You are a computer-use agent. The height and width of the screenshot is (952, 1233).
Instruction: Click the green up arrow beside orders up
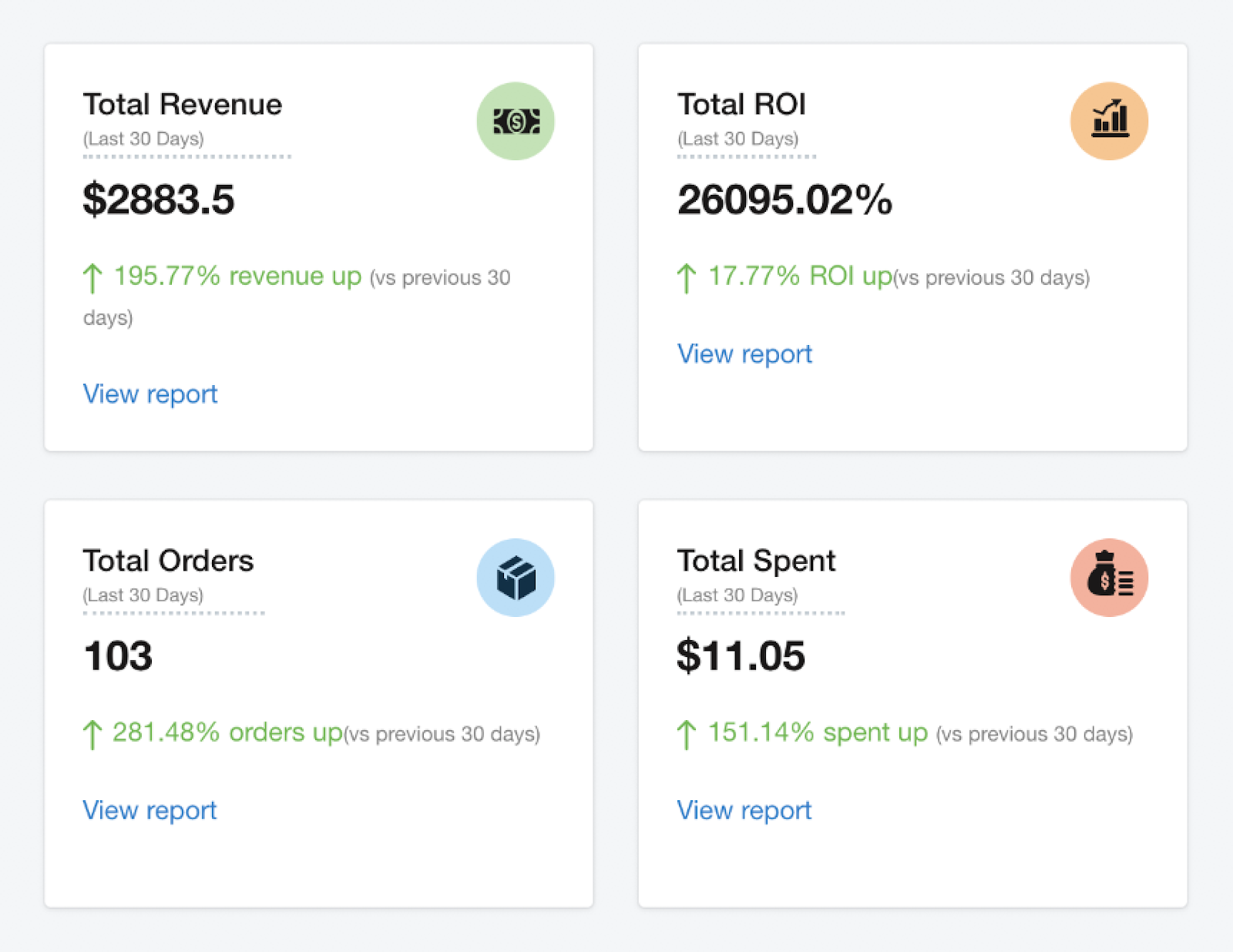point(92,734)
